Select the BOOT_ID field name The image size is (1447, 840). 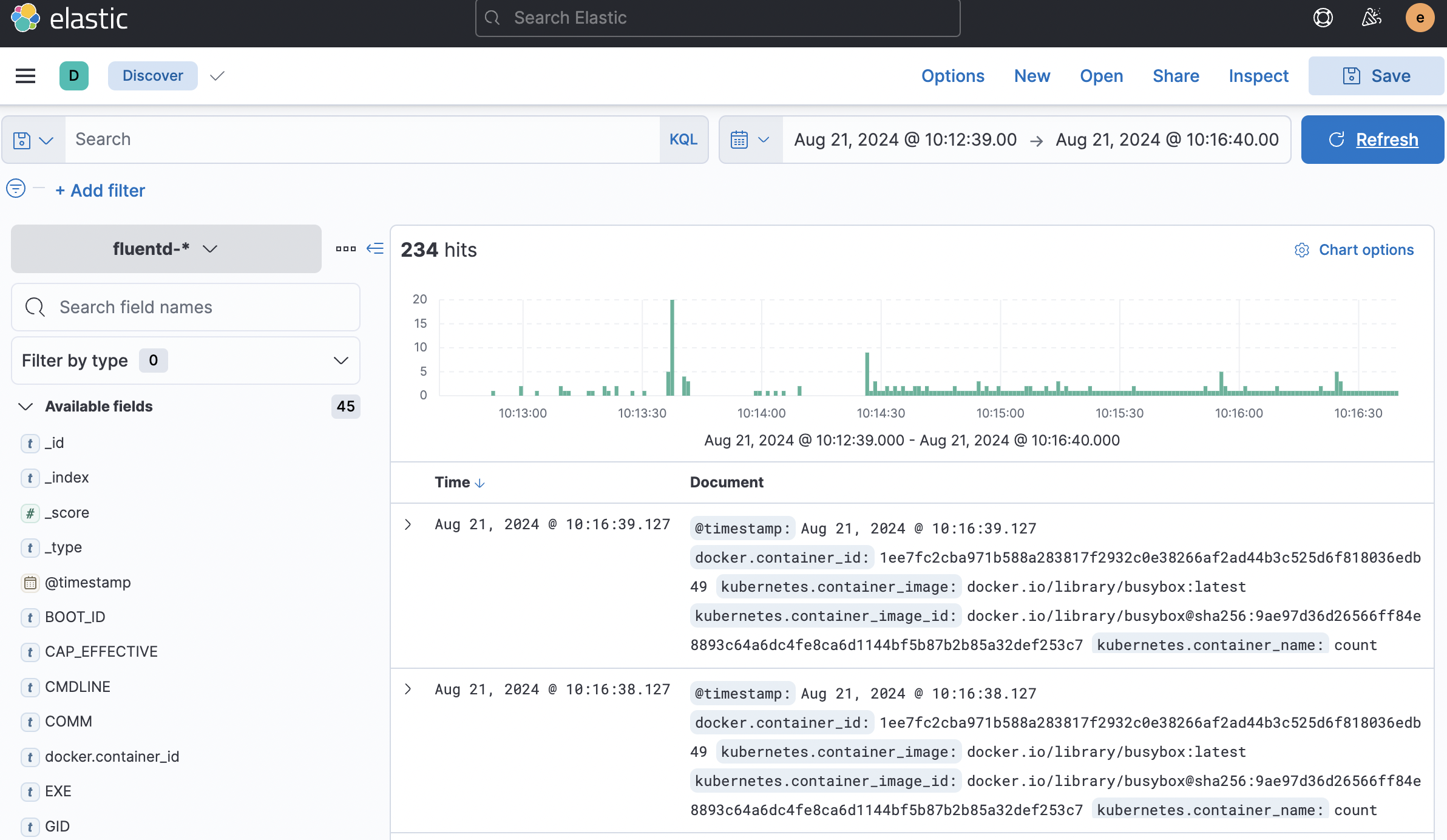[x=75, y=617]
